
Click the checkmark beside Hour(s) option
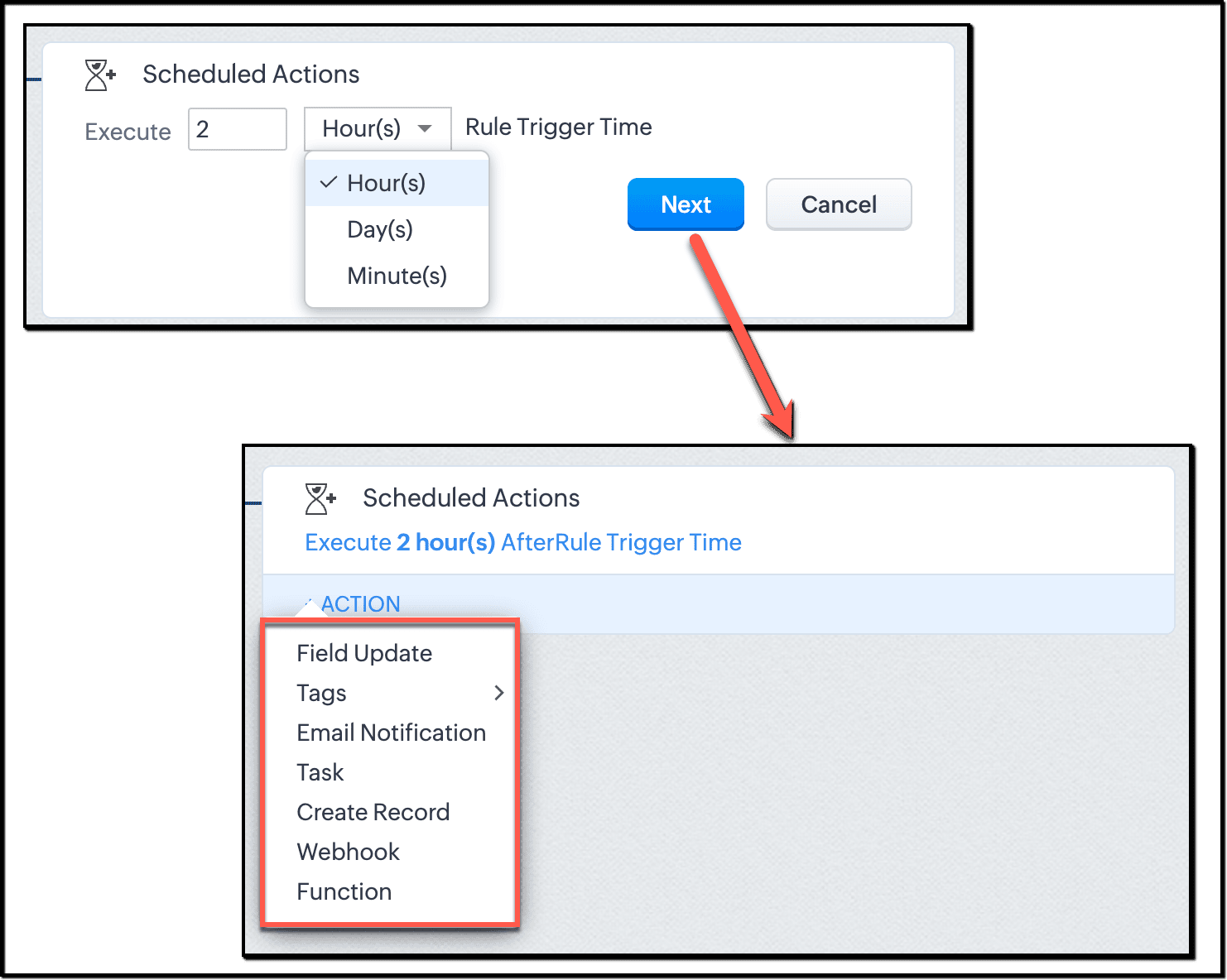pyautogui.click(x=329, y=183)
